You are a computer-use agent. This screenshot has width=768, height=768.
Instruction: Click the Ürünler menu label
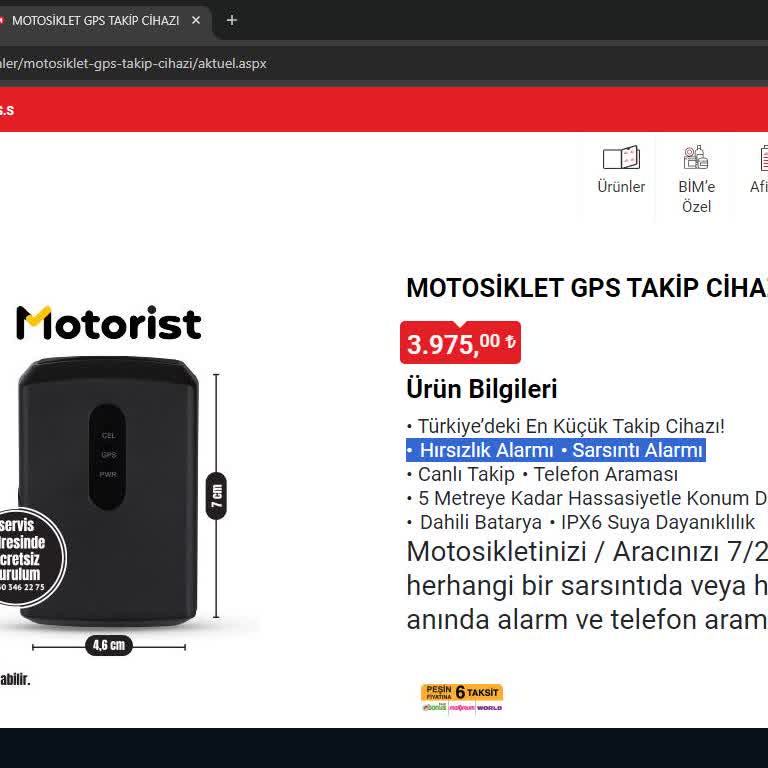click(621, 187)
